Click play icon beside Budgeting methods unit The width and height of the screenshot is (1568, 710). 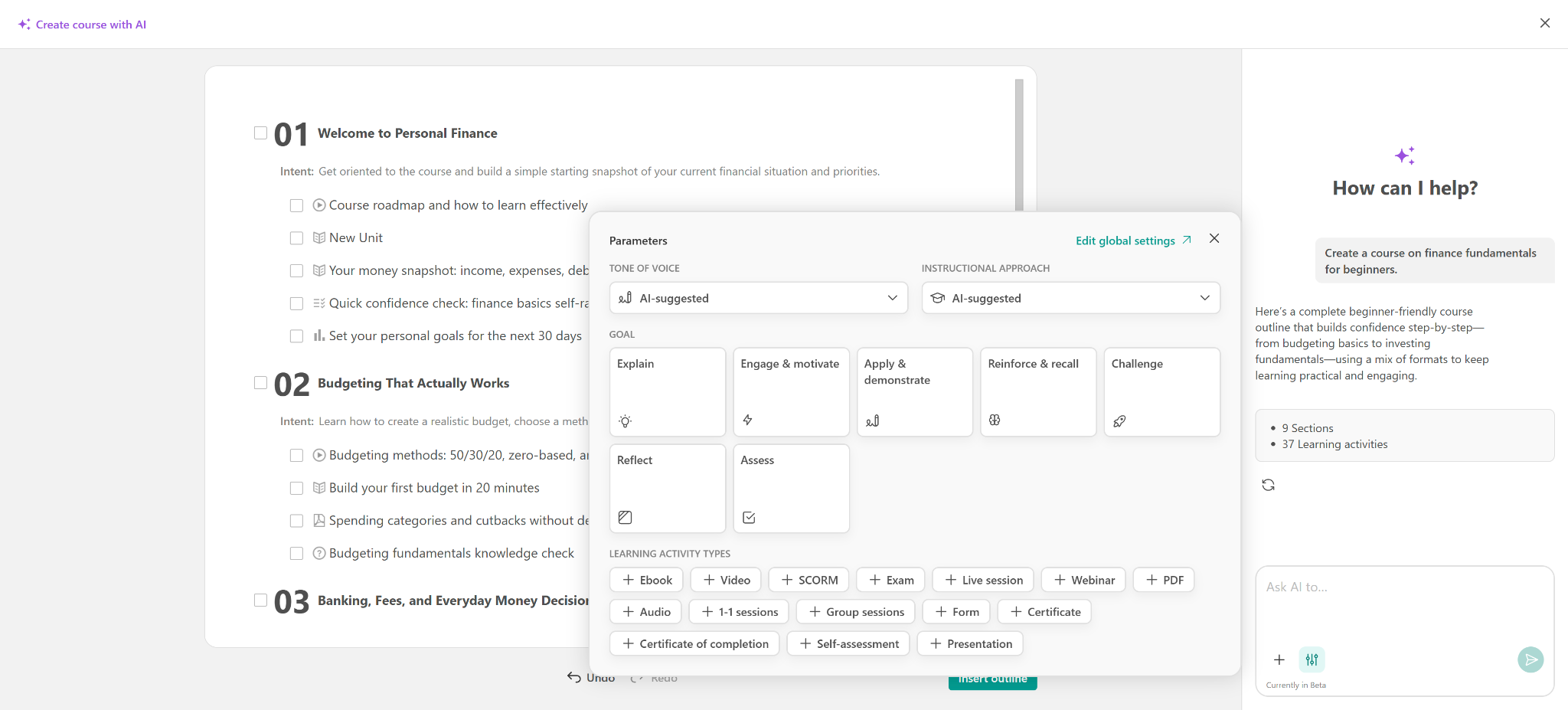[319, 455]
